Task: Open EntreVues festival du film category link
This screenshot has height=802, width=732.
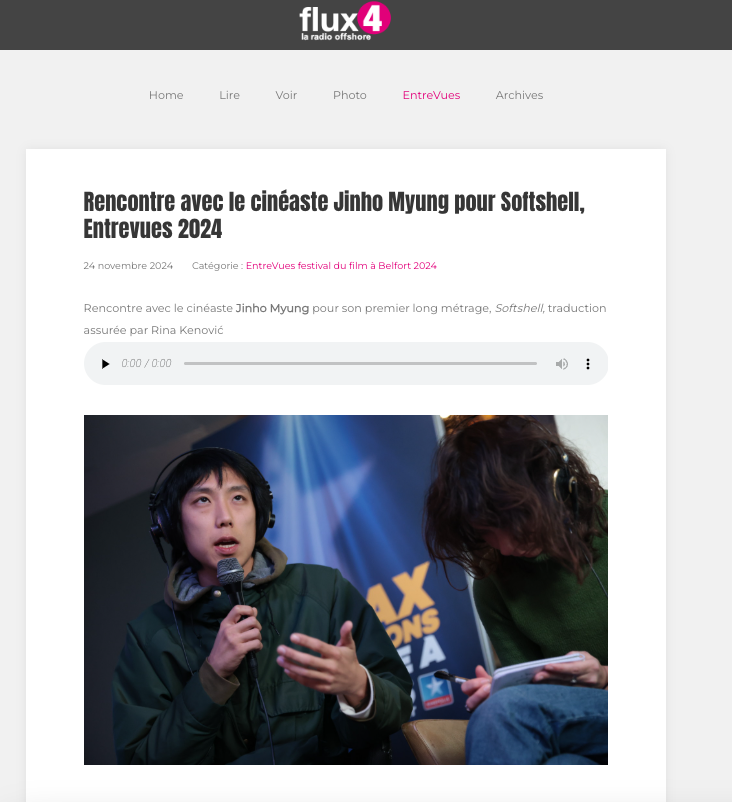Action: (x=341, y=265)
